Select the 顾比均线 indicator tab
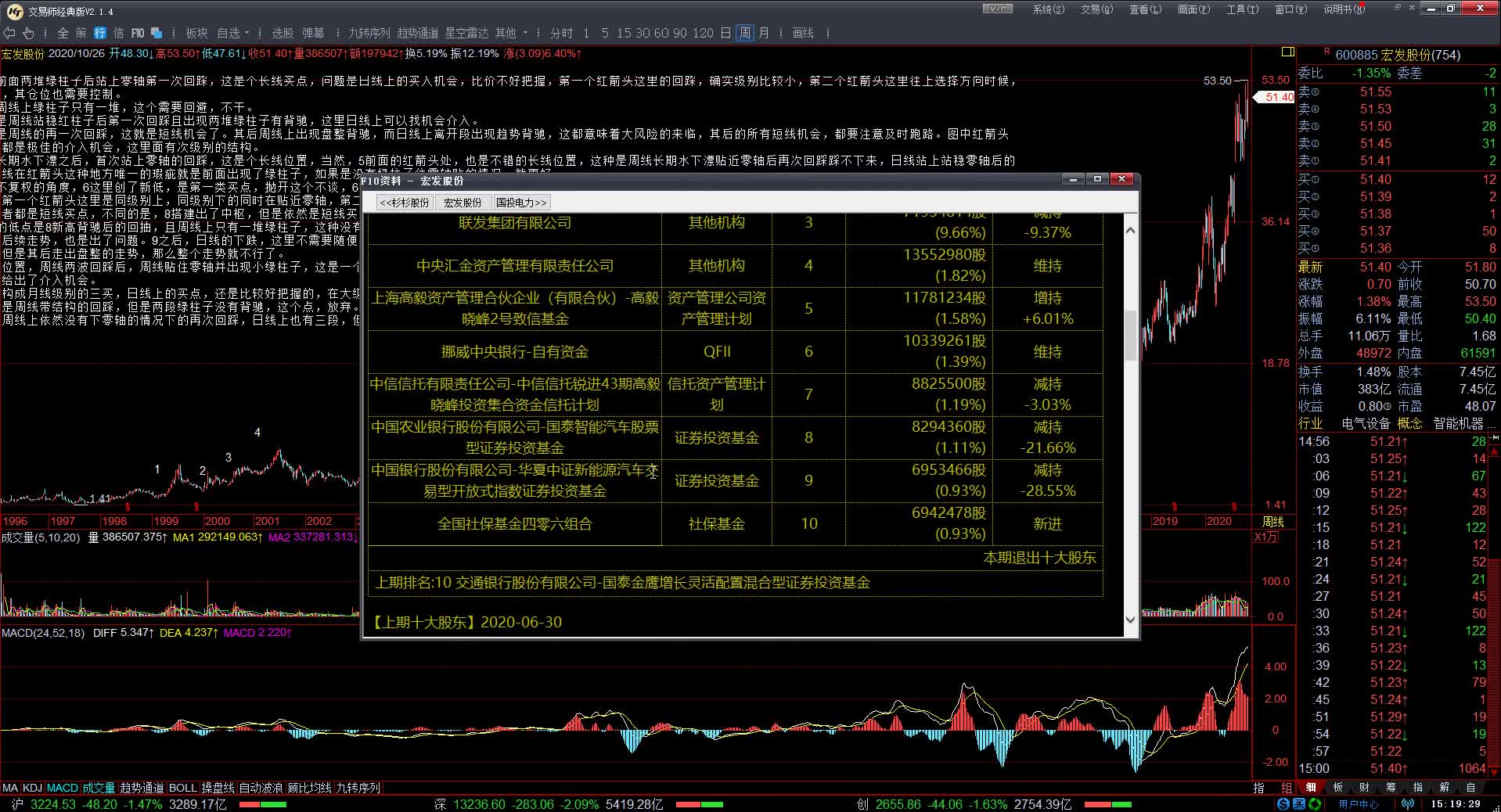 tap(309, 788)
